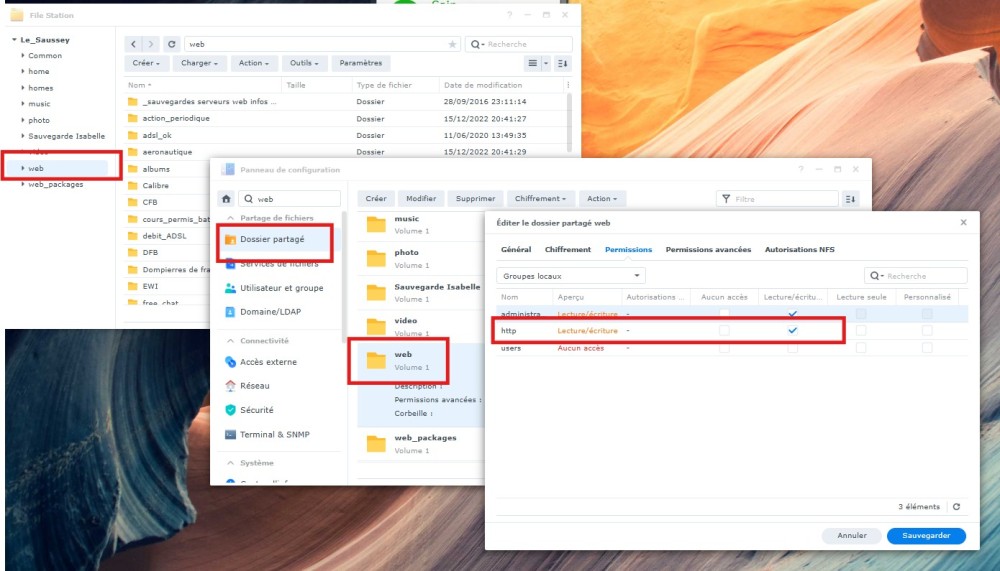
Task: Close the Éditer le dossier partagé dialog
Action: point(964,223)
